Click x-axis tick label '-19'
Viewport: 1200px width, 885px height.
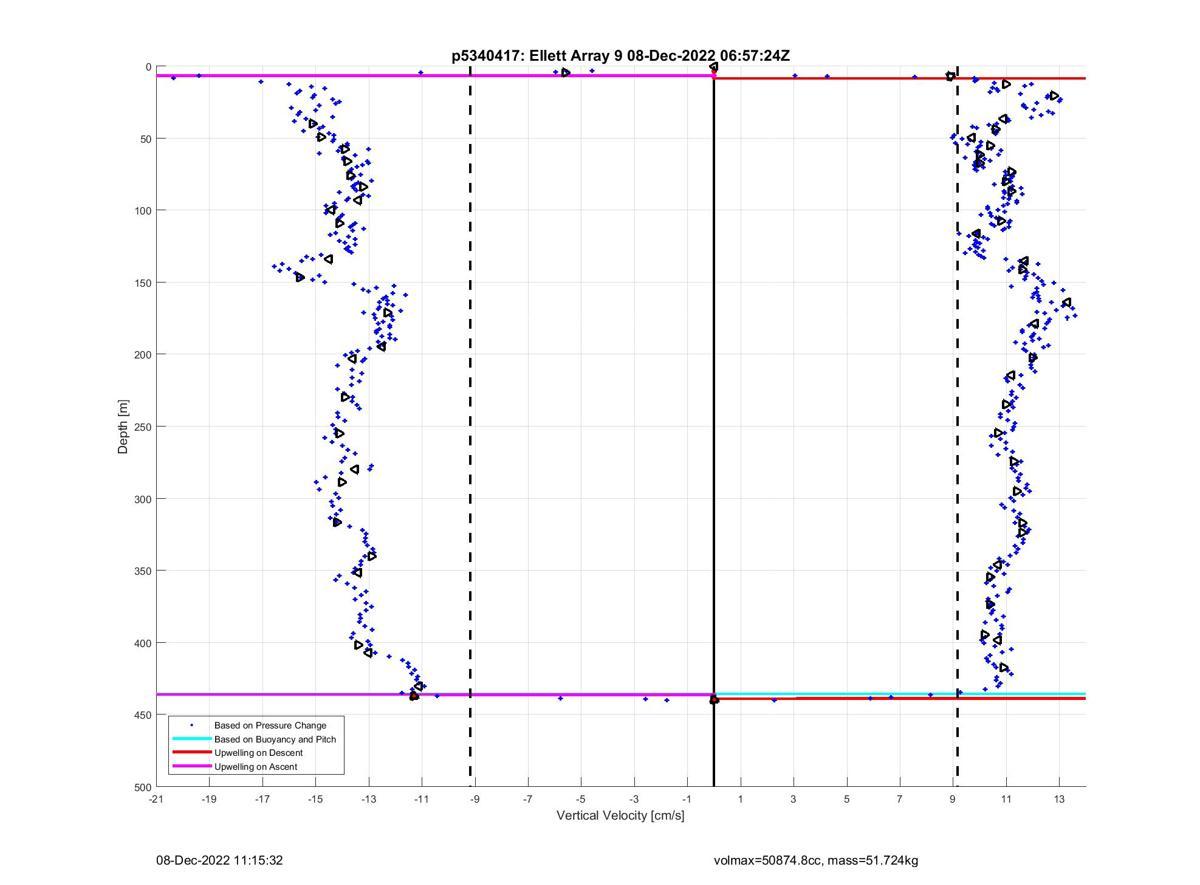[x=209, y=799]
